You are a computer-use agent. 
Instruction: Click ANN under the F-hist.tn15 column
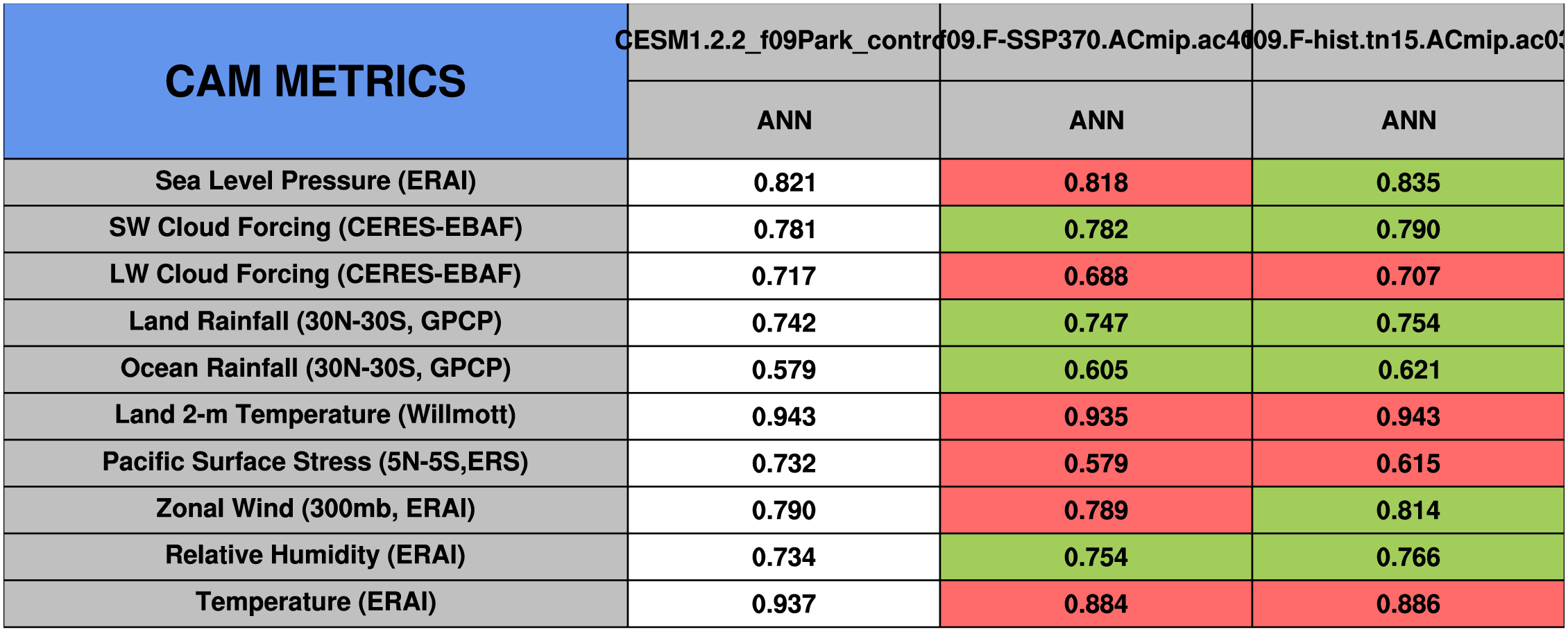tap(1408, 121)
